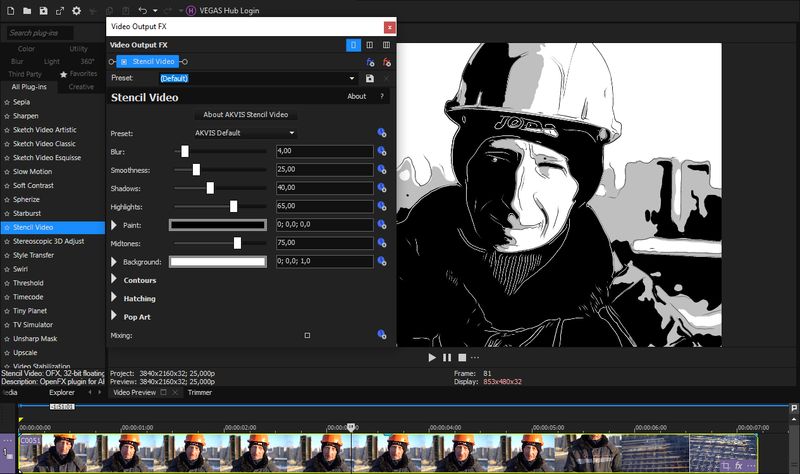The height and width of the screenshot is (474, 800).
Task: Open the clip's Event FX icon on the timeline
Action: click(738, 465)
